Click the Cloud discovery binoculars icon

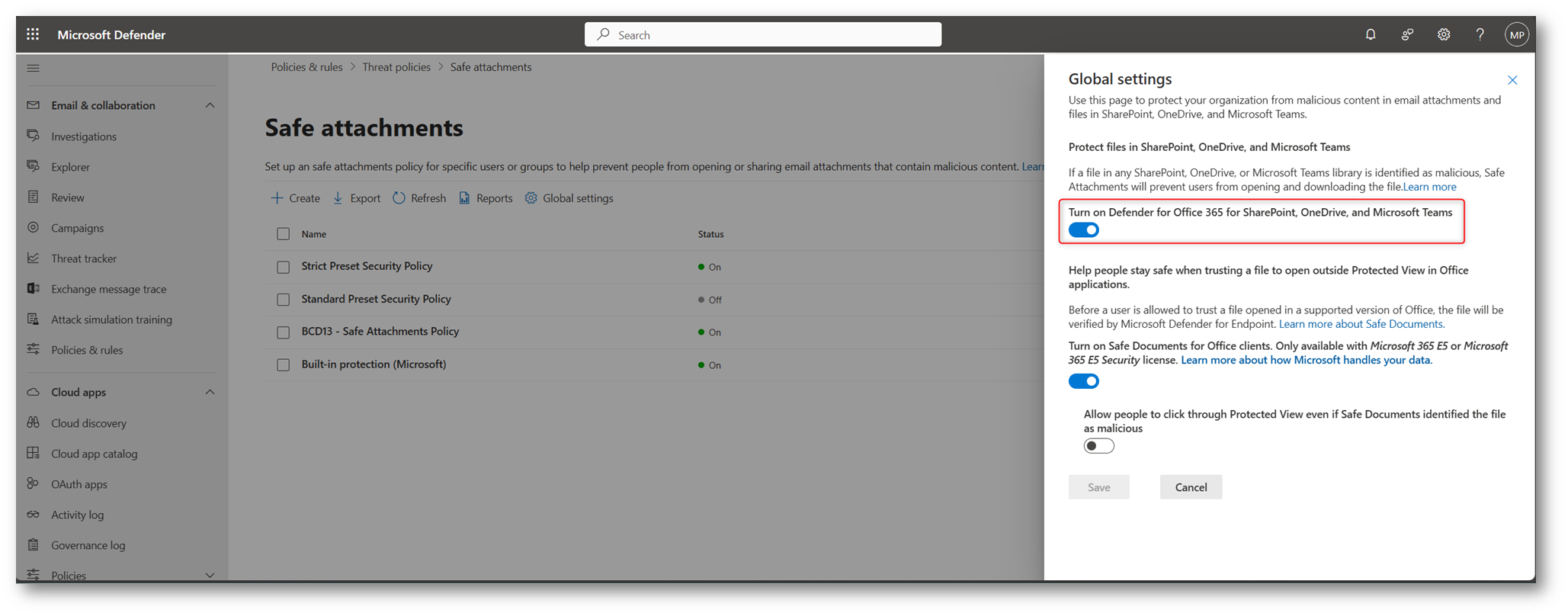pyautogui.click(x=33, y=422)
